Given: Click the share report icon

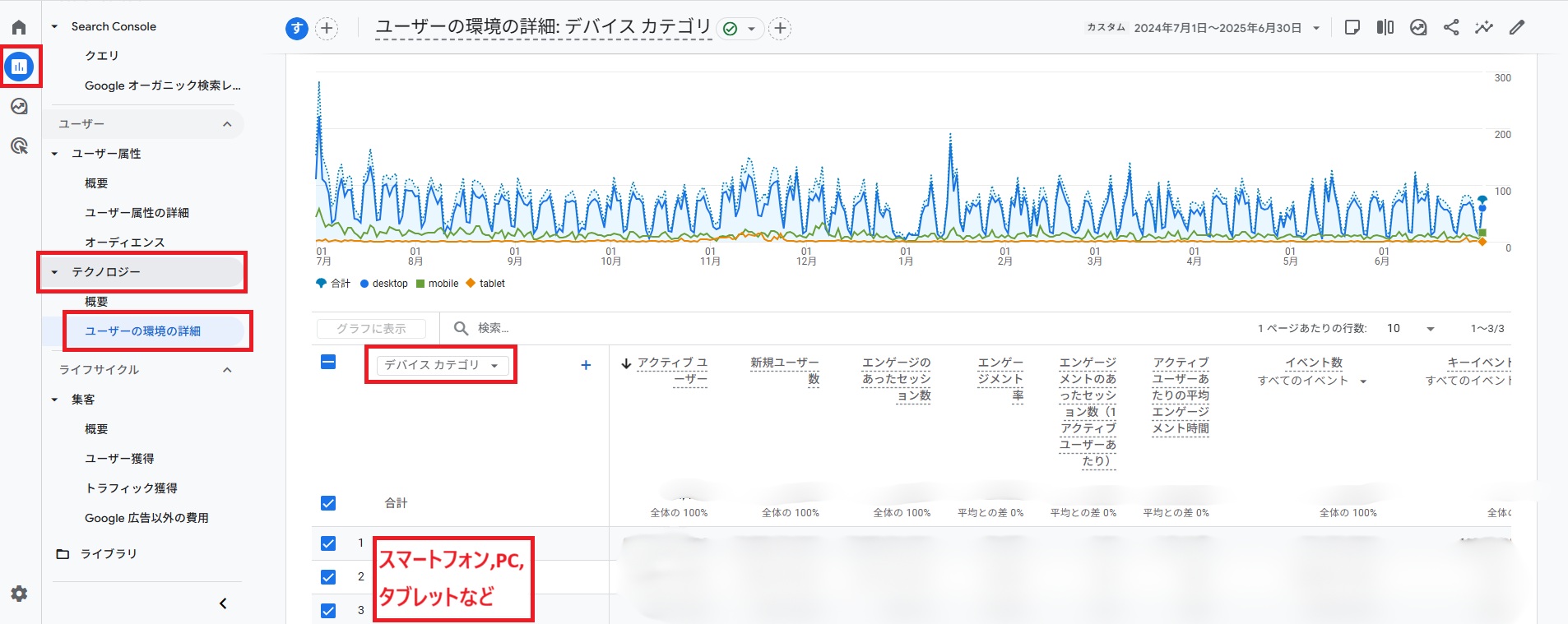Looking at the screenshot, I should tap(1451, 27).
